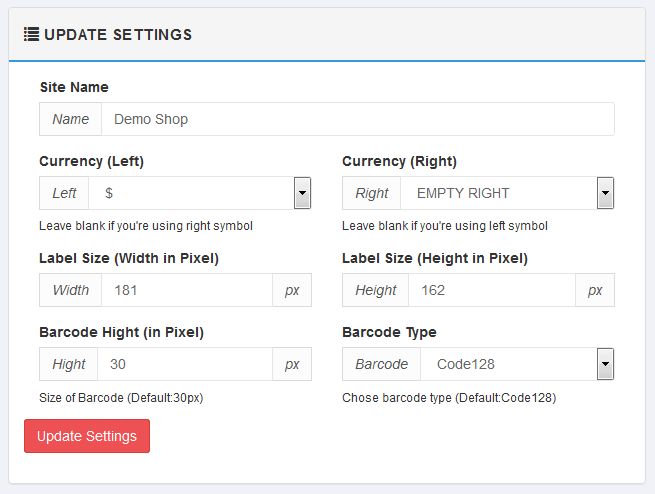Click the list icon beside Update Settings

tap(31, 35)
